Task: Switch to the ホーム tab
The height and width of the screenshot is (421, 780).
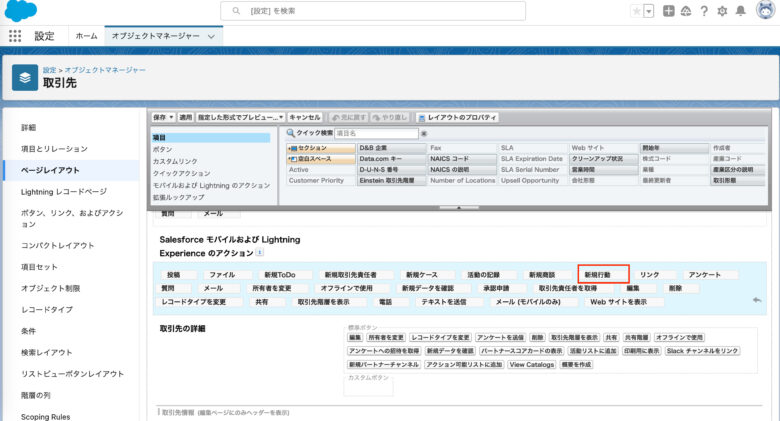Action: [87, 36]
